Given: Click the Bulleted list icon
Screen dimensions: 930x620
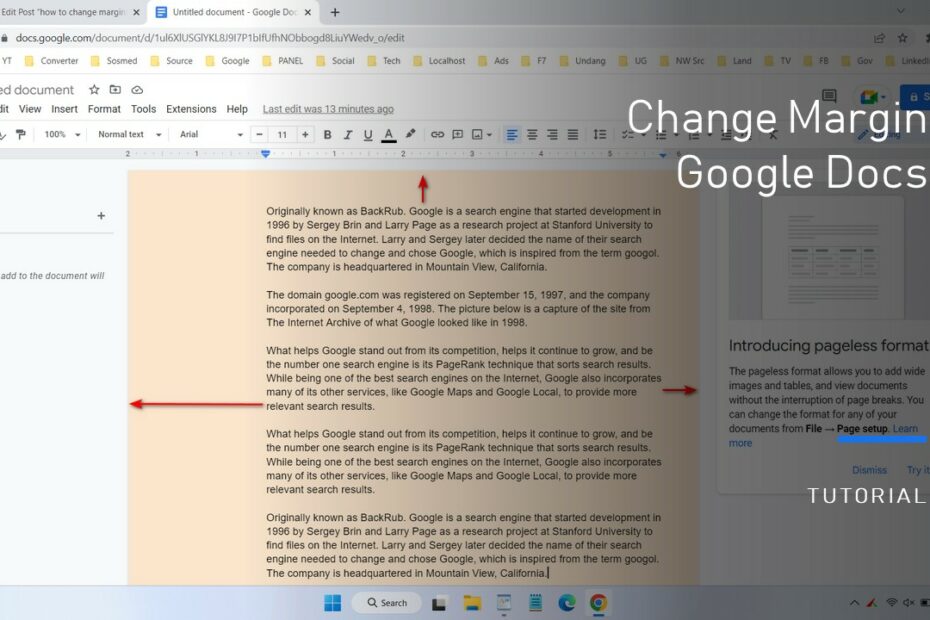Looking at the screenshot, I should point(661,135).
